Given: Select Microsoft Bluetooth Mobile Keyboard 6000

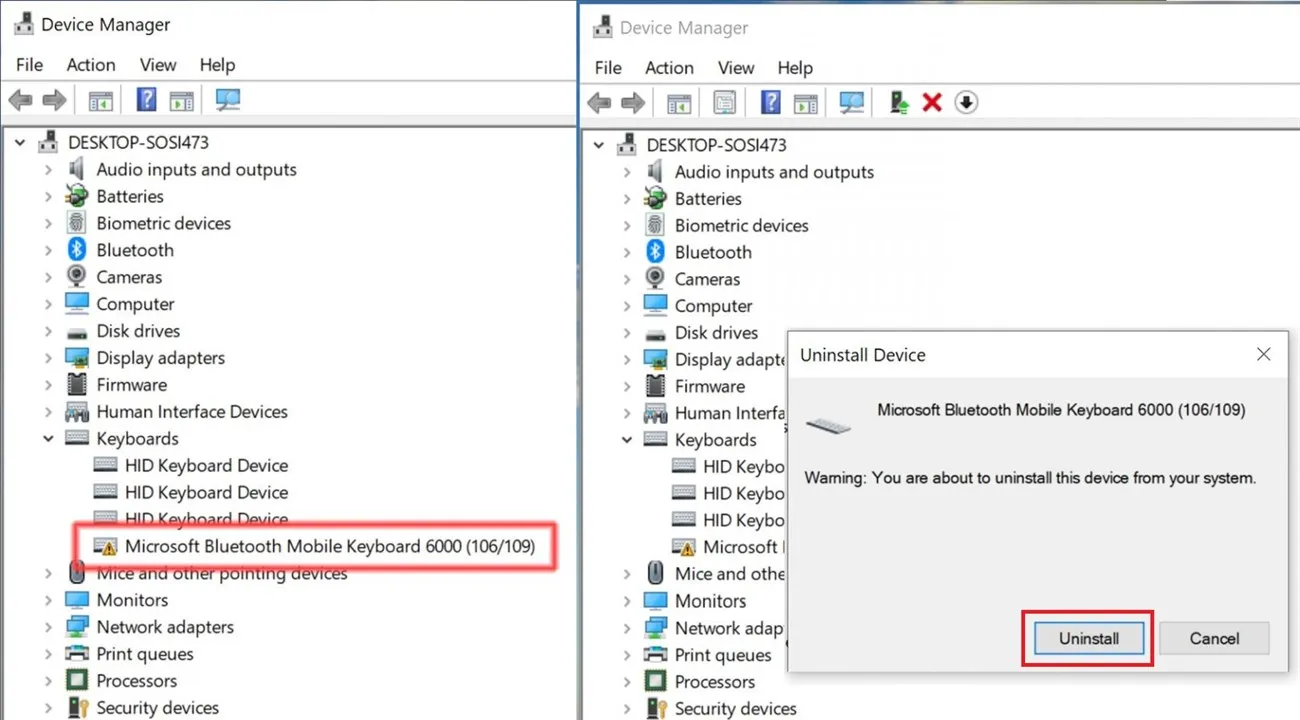Looking at the screenshot, I should (x=320, y=547).
